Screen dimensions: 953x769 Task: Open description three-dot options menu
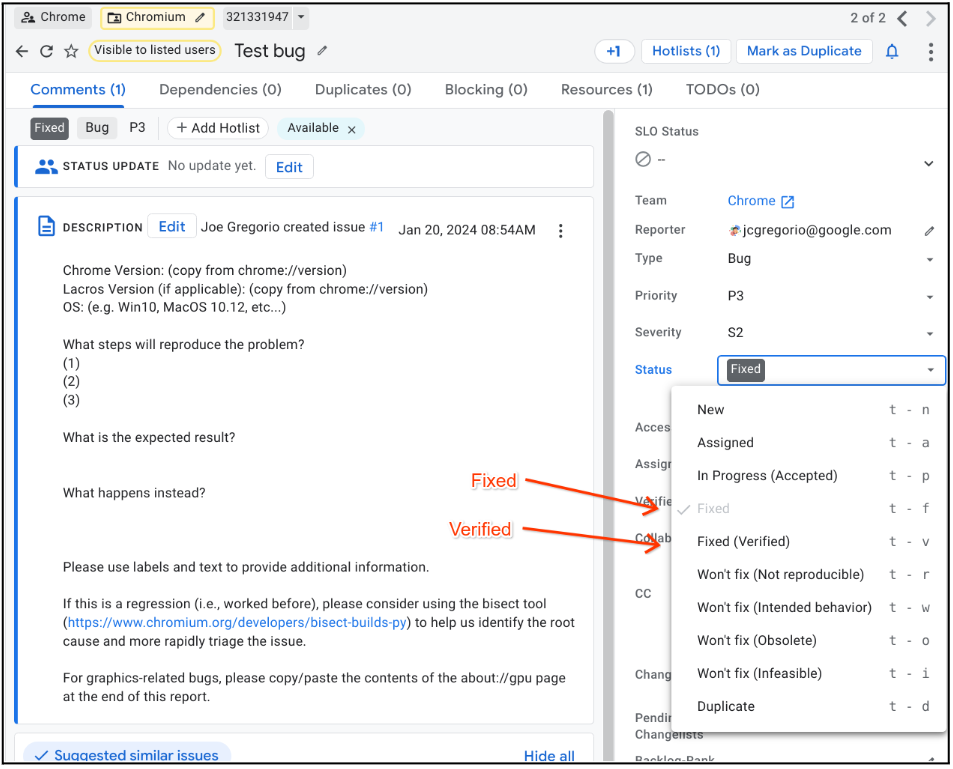point(561,231)
